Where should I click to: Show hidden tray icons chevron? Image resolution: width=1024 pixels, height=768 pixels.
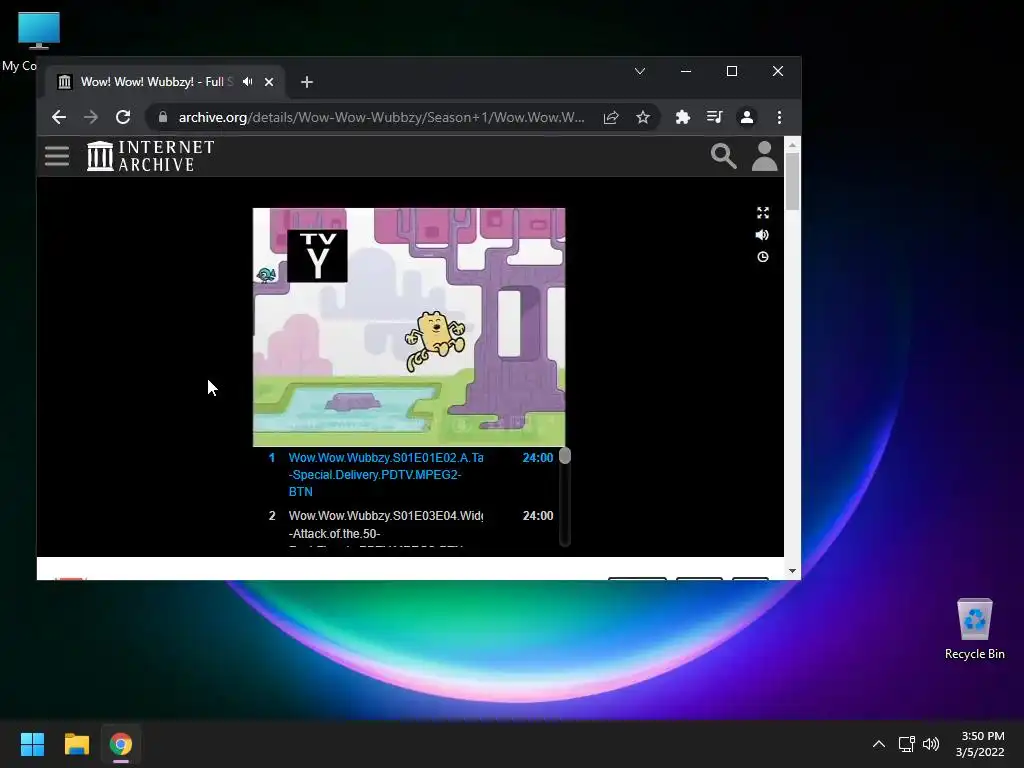(879, 744)
